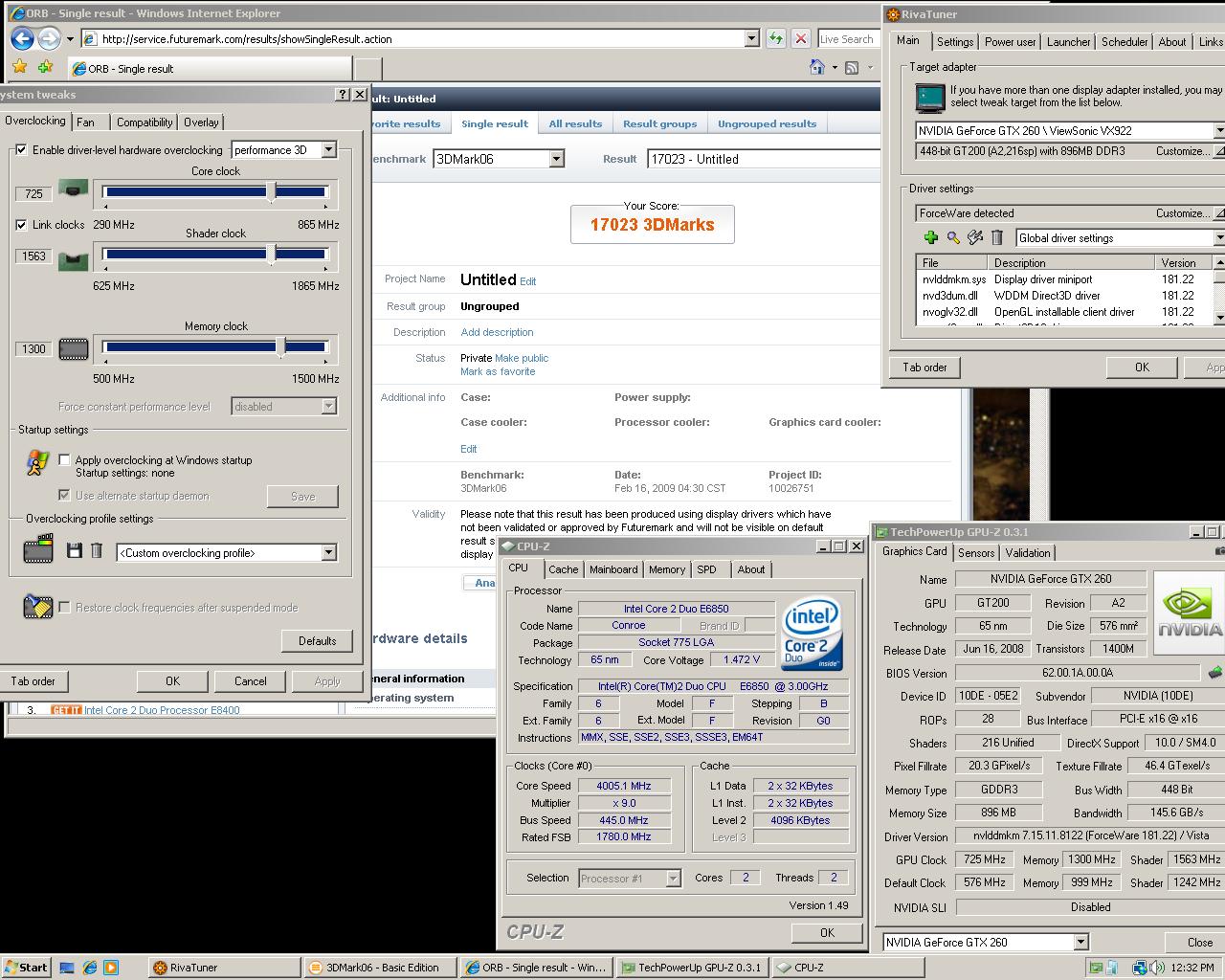Click the NVIDIA logo in GPU-Z
Screen dimensions: 1225x980
pos(1190,612)
